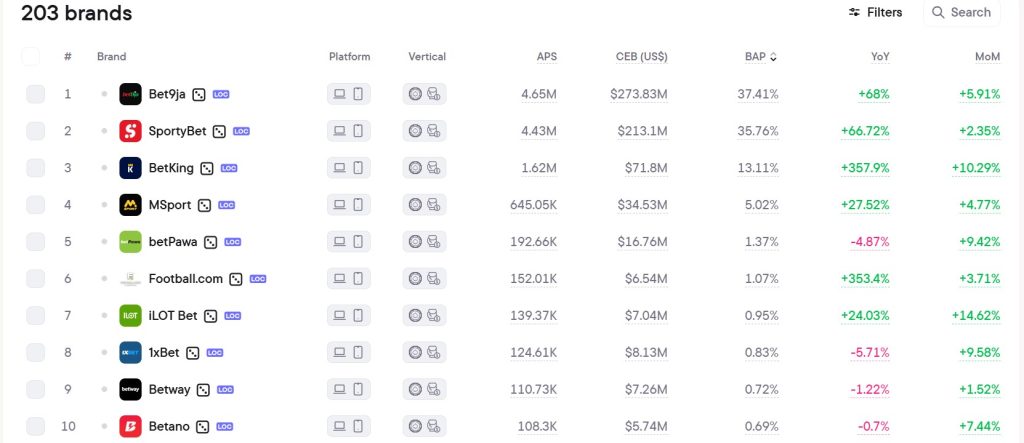
Task: Click the dice icon next to BetKing
Action: tap(207, 169)
